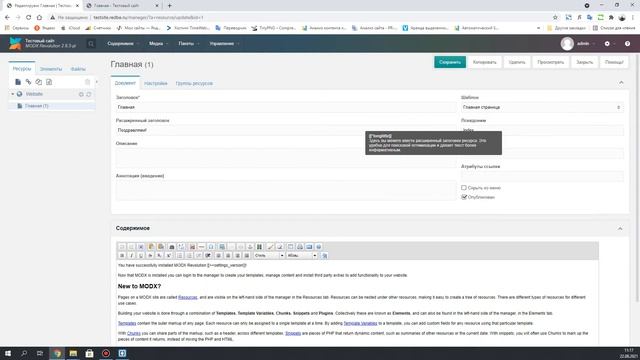Open File Explorer from the taskbar
This screenshot has width=640, height=360.
[73, 353]
